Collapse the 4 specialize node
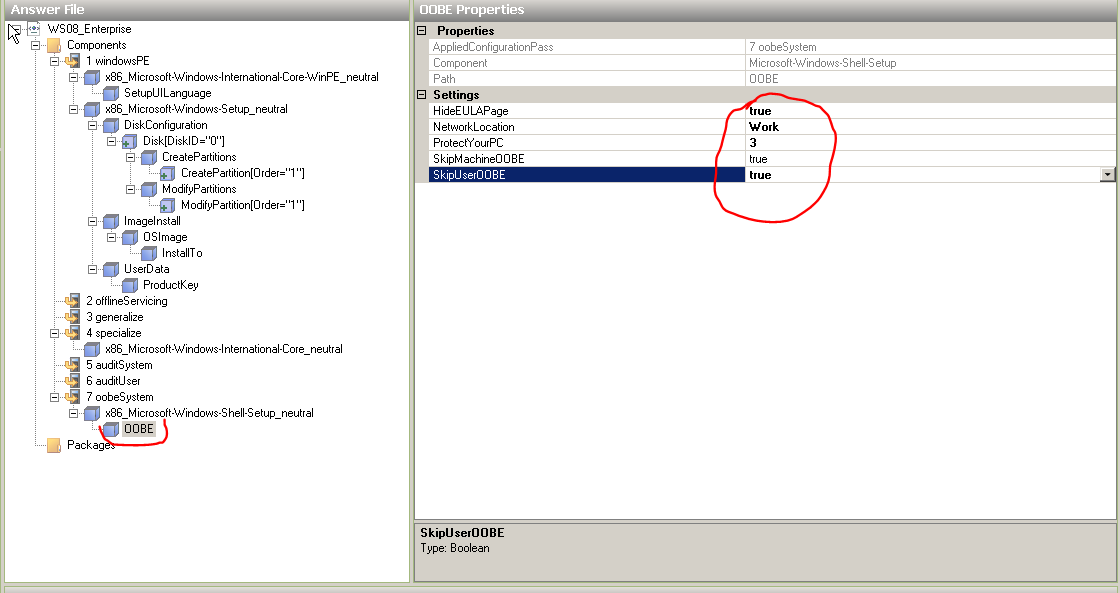 coord(54,333)
